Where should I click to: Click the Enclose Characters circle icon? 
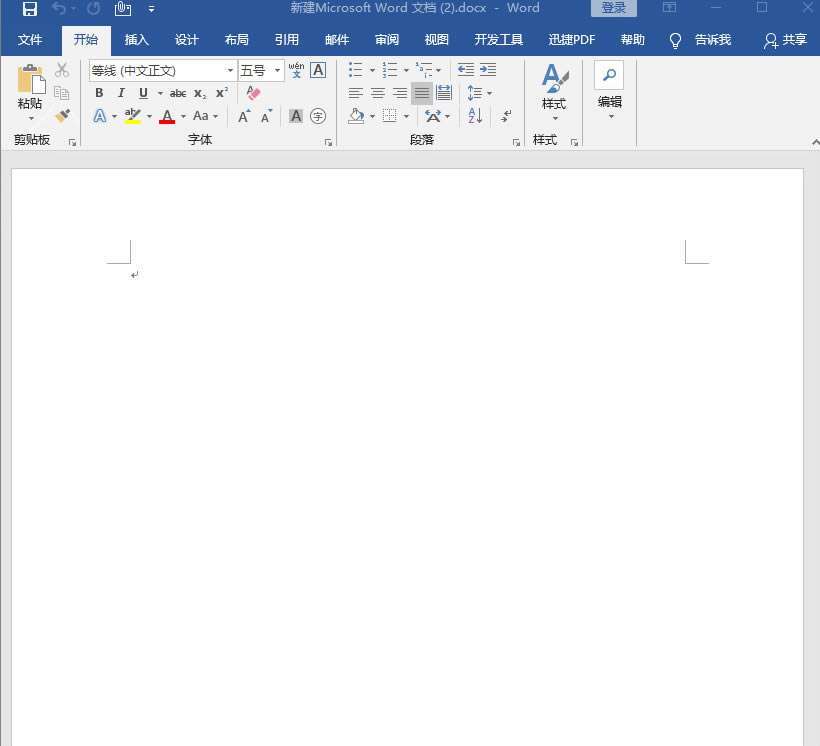318,116
